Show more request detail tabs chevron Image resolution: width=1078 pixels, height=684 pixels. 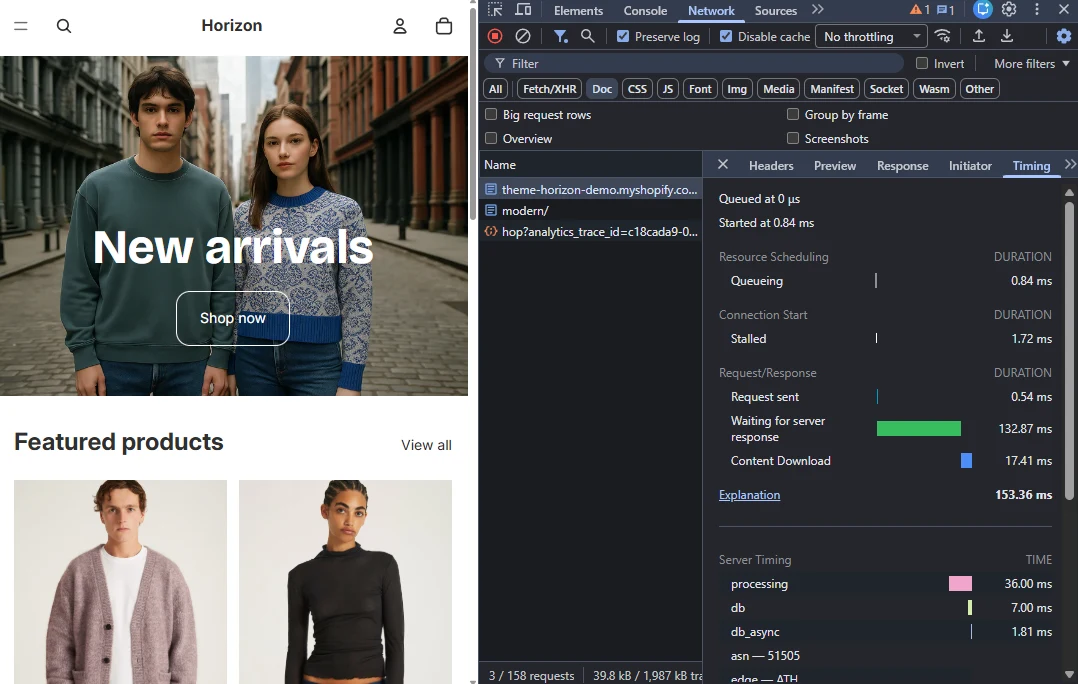point(1070,164)
